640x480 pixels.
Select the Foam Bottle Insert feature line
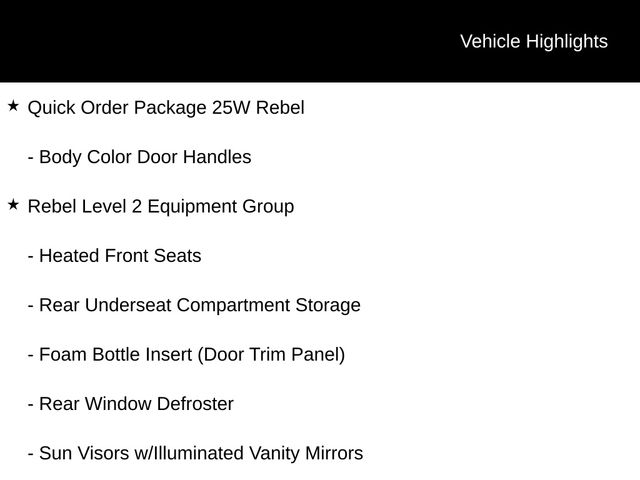192,355
